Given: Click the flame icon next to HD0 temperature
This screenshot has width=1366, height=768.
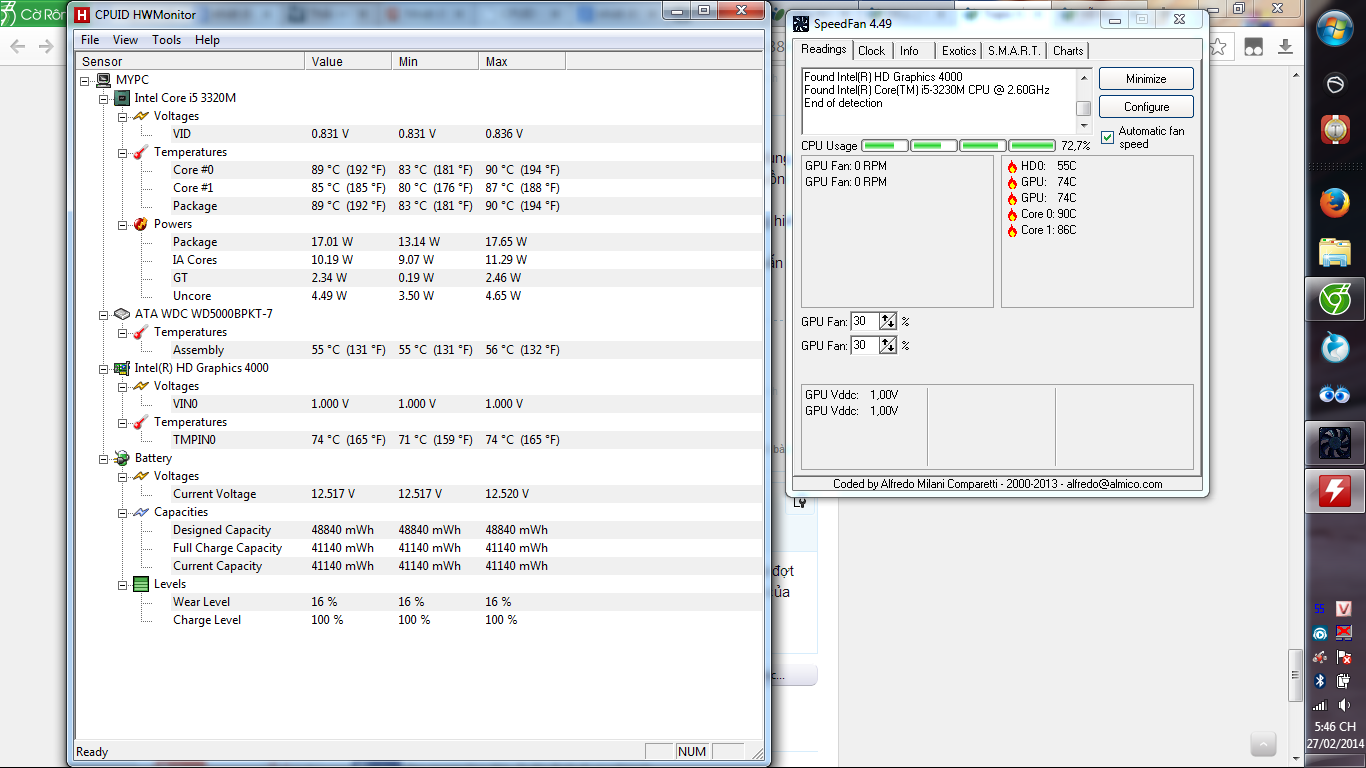Looking at the screenshot, I should point(1012,166).
